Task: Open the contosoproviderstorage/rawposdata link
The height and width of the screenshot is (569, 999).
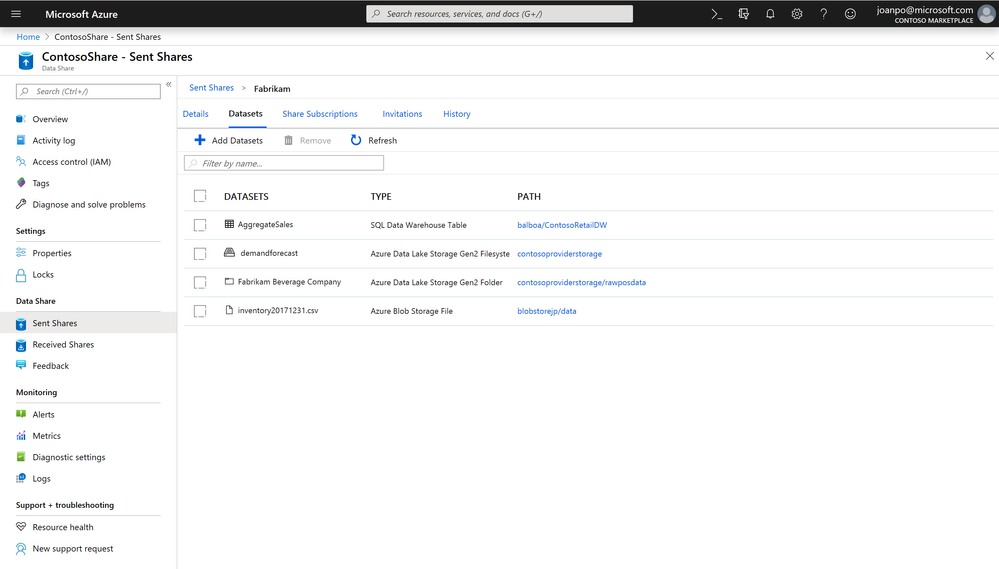Action: pos(581,282)
